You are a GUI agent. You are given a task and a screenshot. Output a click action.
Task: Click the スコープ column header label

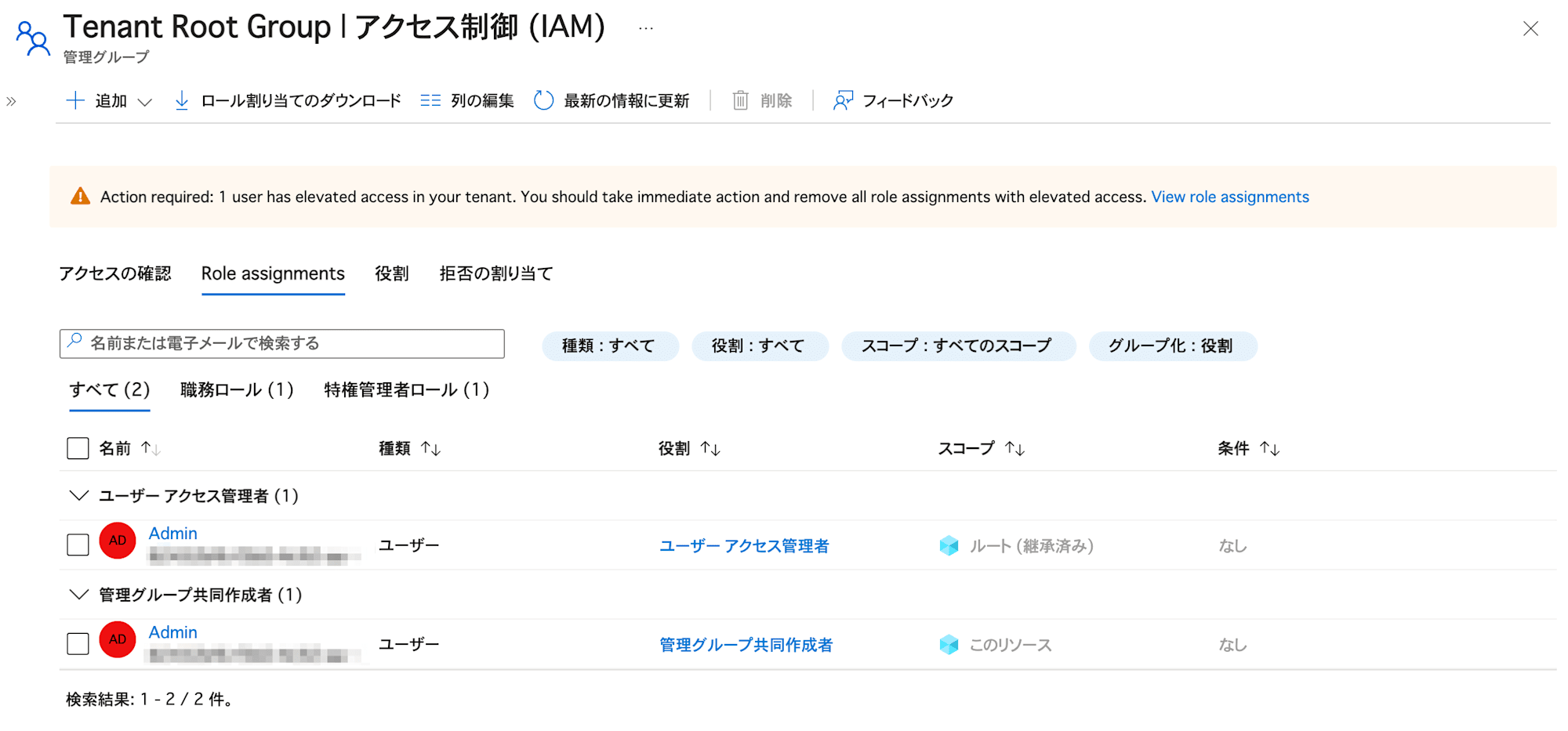[966, 448]
